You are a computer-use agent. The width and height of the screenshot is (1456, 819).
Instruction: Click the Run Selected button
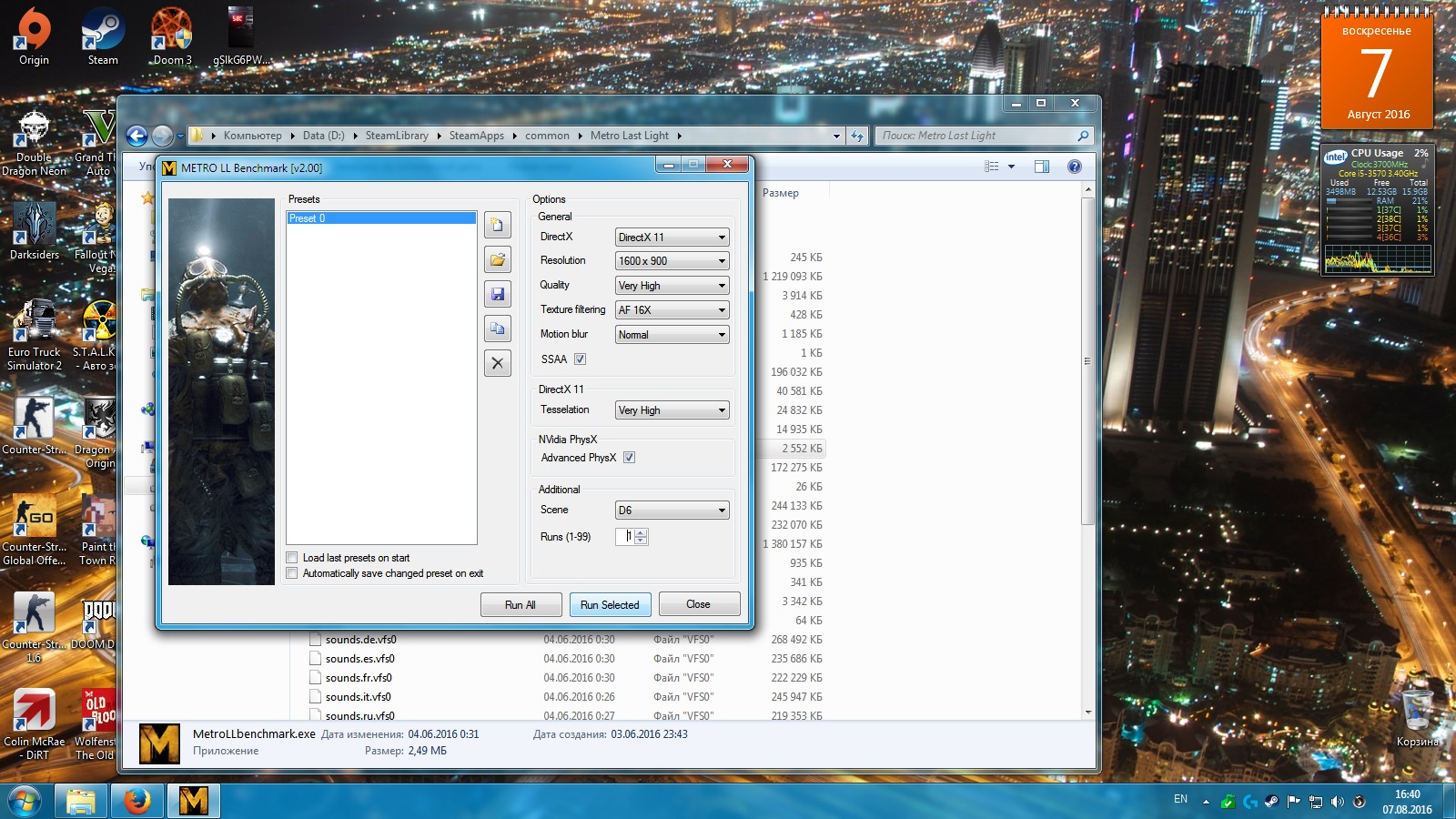coord(610,605)
